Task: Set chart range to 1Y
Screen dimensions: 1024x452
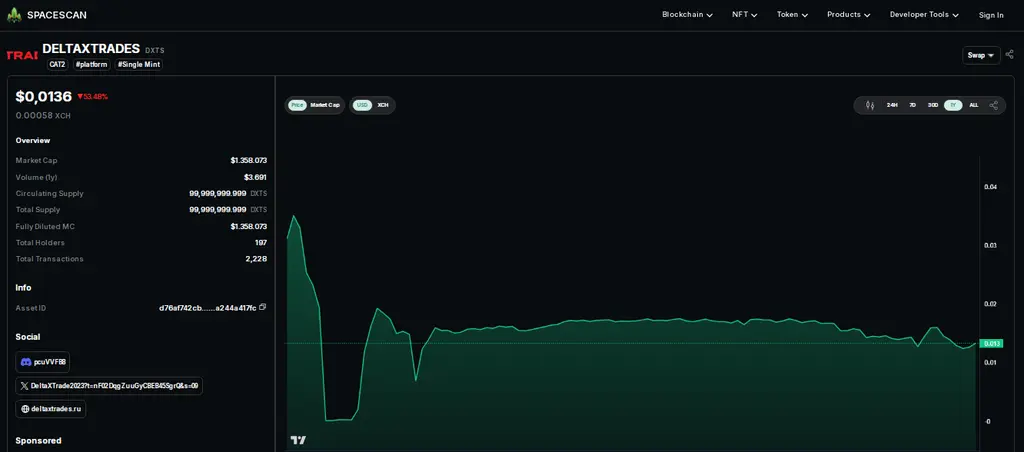Action: (953, 105)
